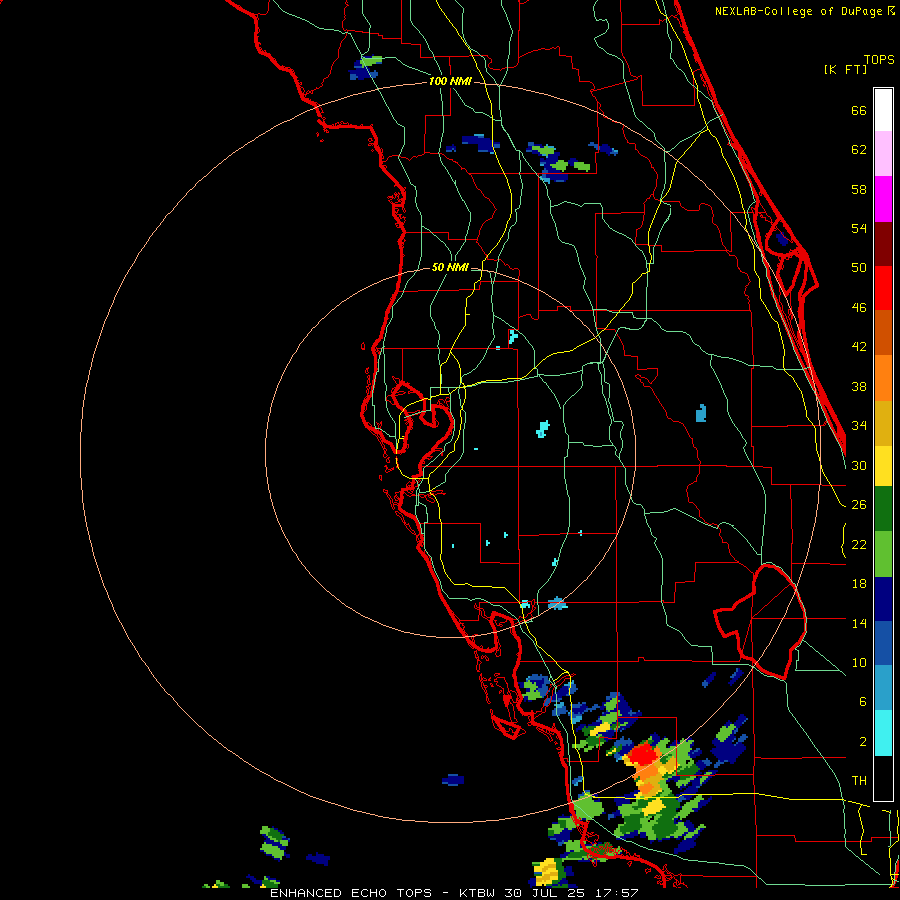Click the 10 legend value
This screenshot has width=900, height=900.
click(x=859, y=662)
